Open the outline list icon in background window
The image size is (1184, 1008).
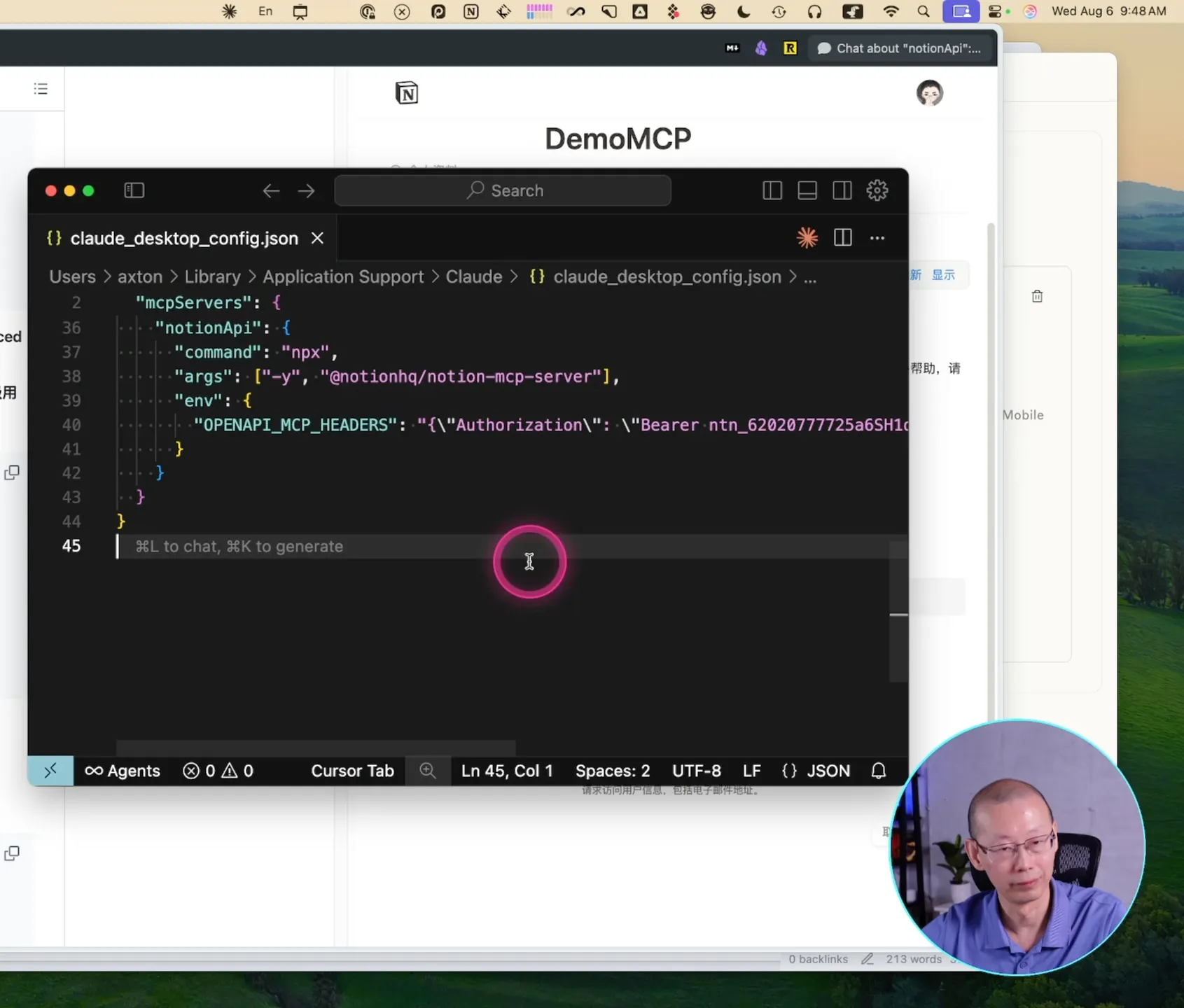click(x=41, y=89)
